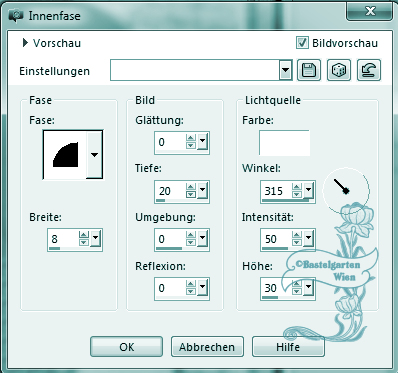Viewport: 398px width, 373px height.
Task: Close the Innenfase dialog window
Action: pyautogui.click(x=369, y=12)
